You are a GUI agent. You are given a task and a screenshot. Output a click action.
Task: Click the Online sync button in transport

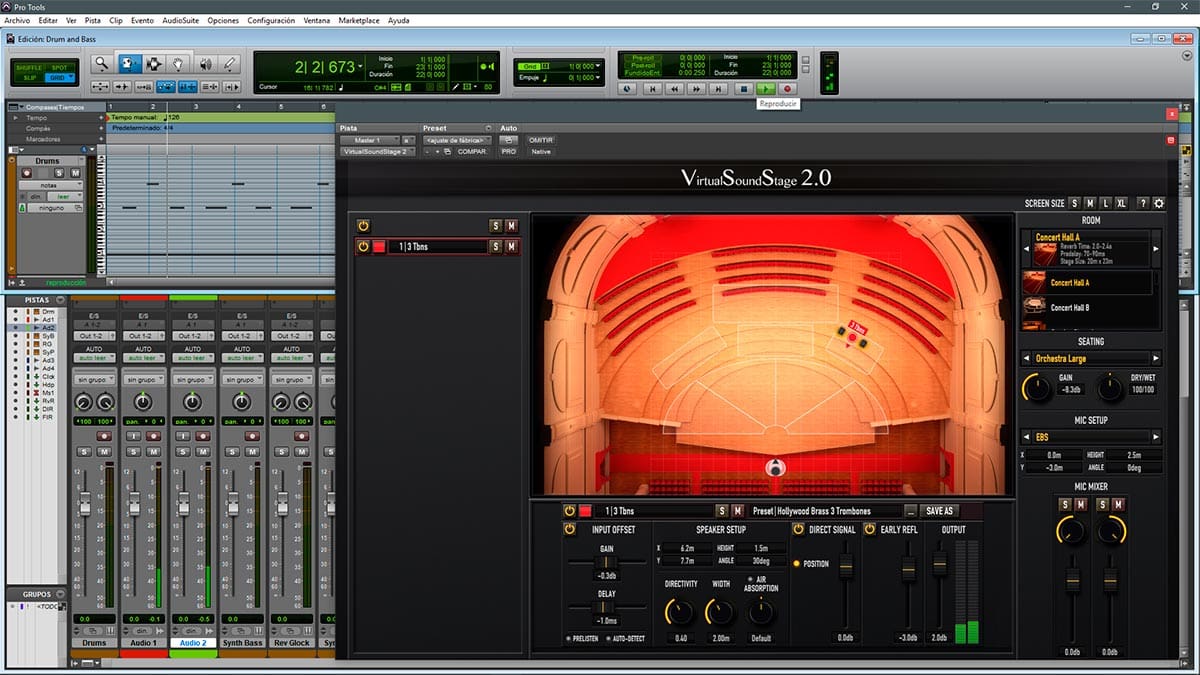click(628, 89)
